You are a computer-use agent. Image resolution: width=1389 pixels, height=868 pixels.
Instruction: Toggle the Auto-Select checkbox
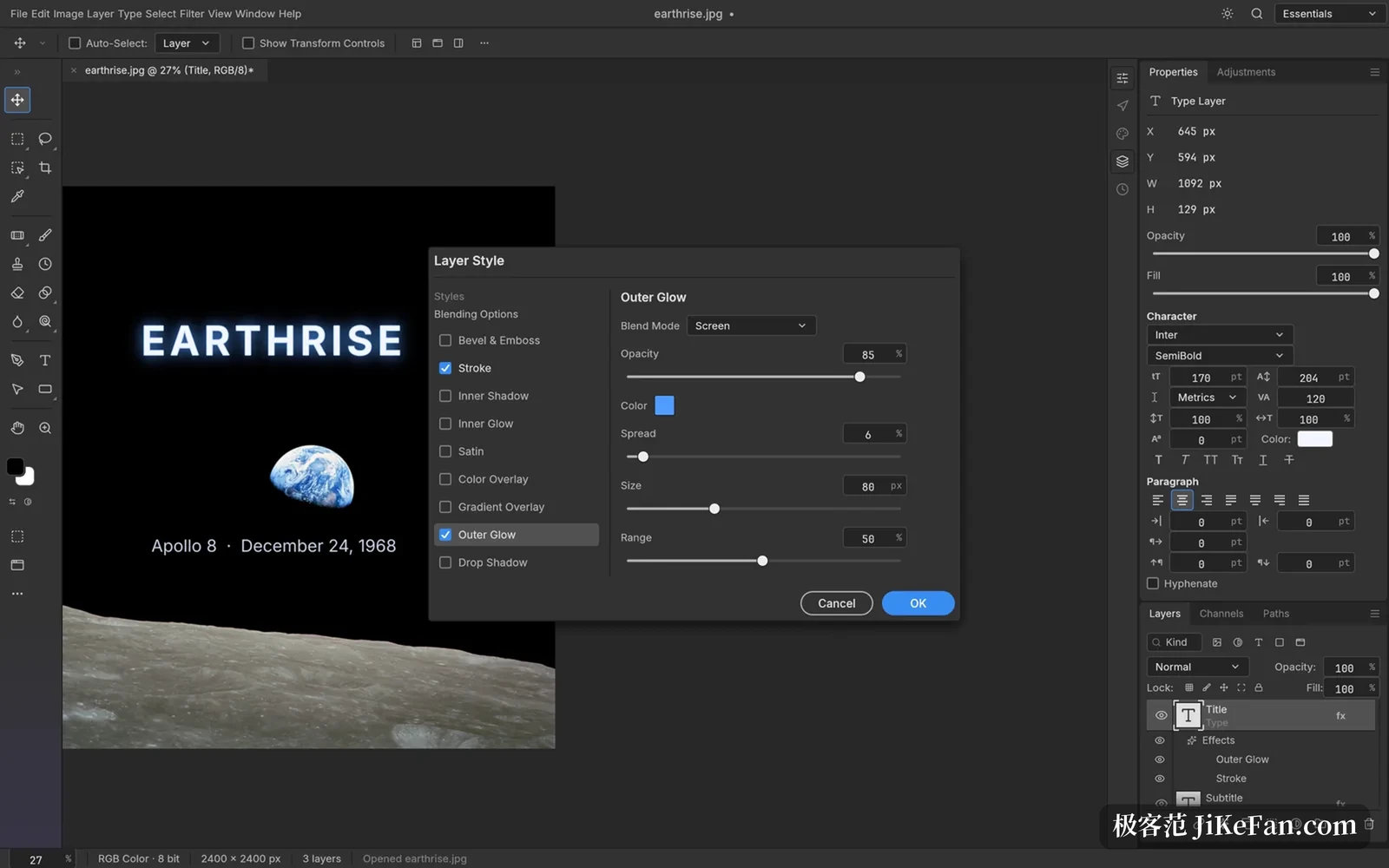(75, 43)
